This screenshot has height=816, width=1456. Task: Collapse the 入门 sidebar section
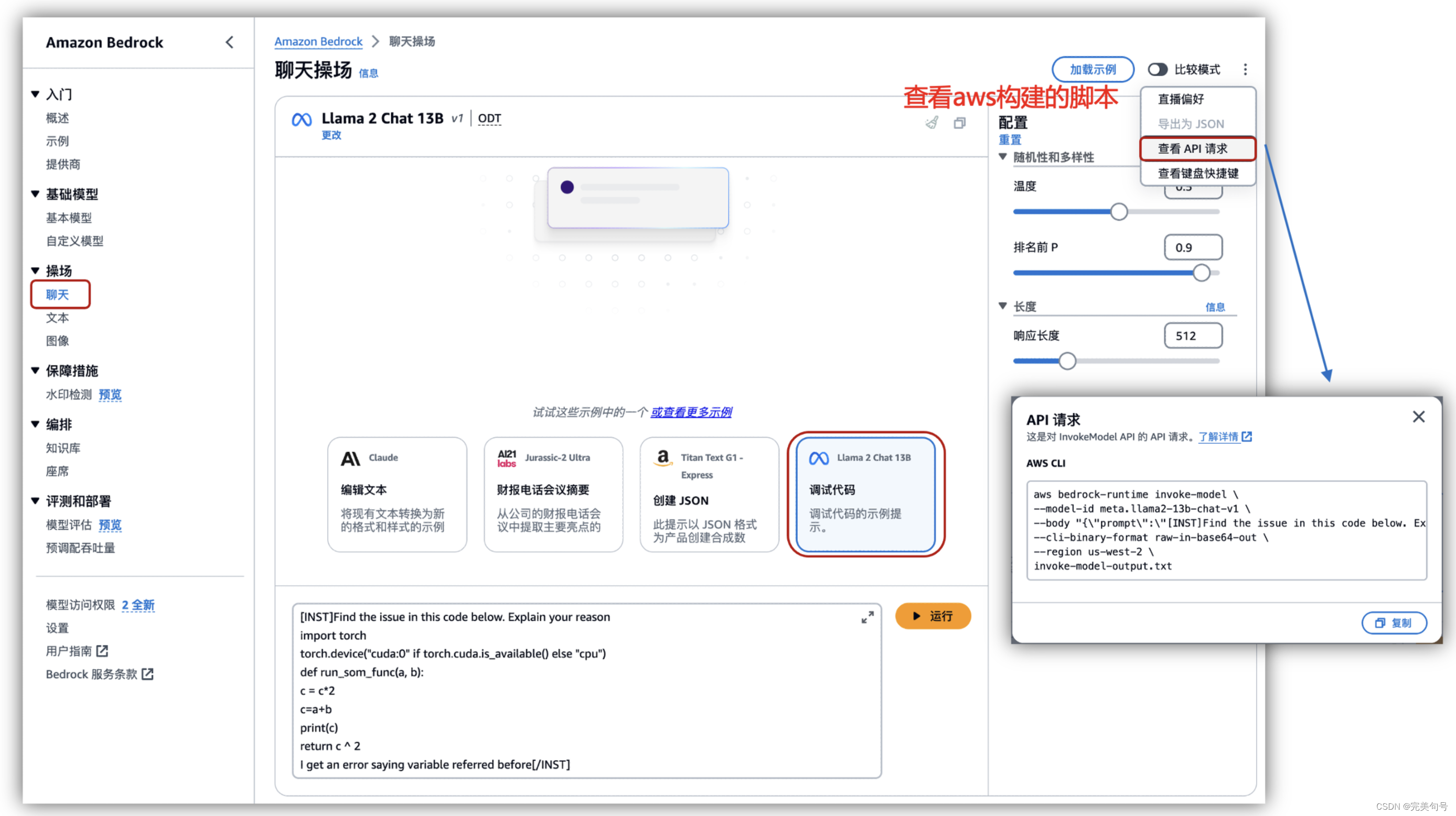[x=35, y=94]
